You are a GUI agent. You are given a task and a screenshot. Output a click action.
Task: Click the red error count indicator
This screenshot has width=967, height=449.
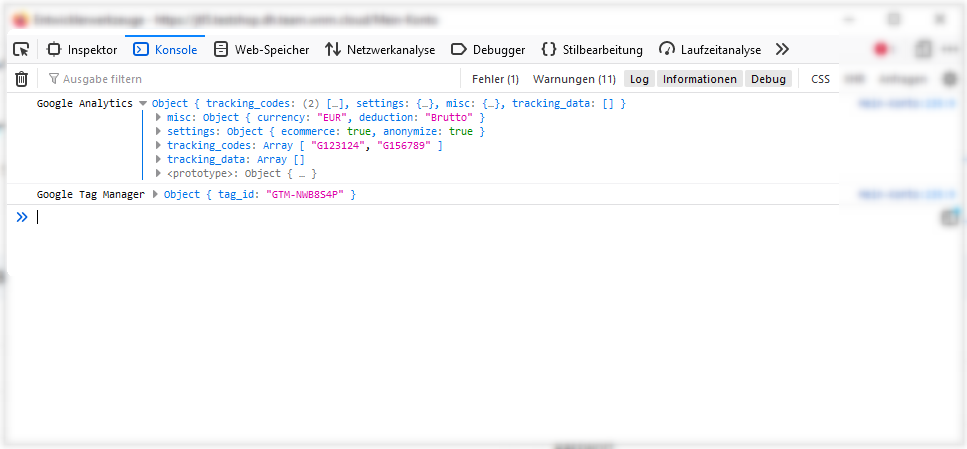(x=881, y=49)
